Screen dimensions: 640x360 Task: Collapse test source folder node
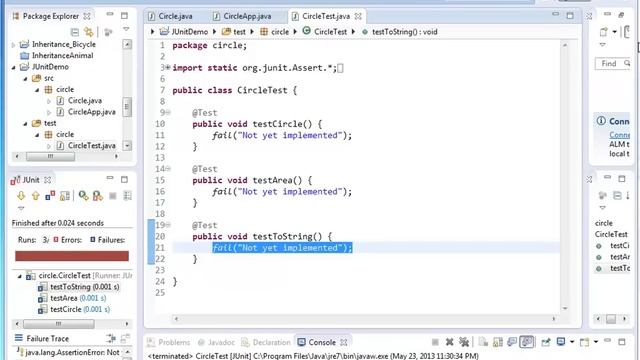(25, 123)
